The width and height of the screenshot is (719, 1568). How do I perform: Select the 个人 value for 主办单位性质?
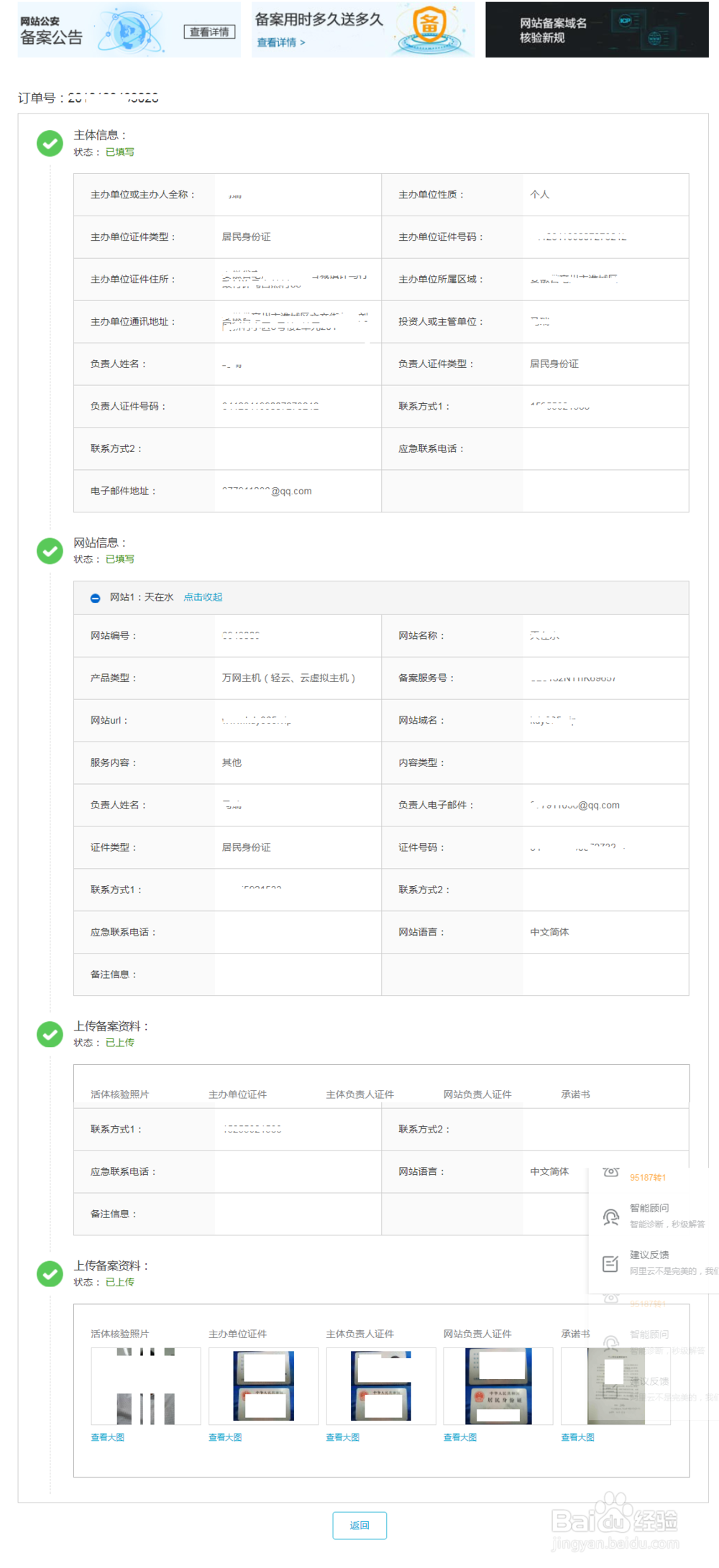click(540, 195)
